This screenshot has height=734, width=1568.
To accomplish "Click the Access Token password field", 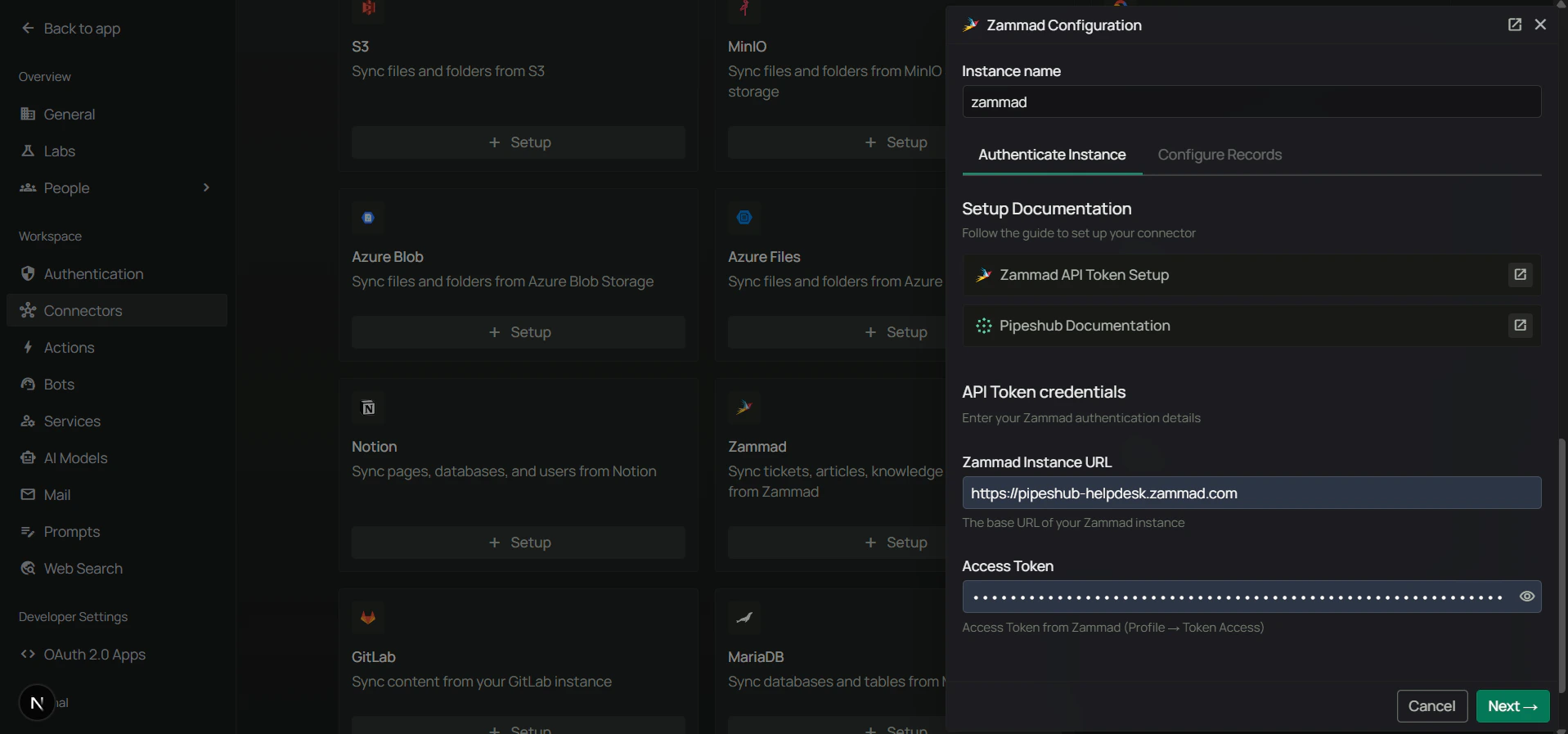I will pyautogui.click(x=1251, y=597).
